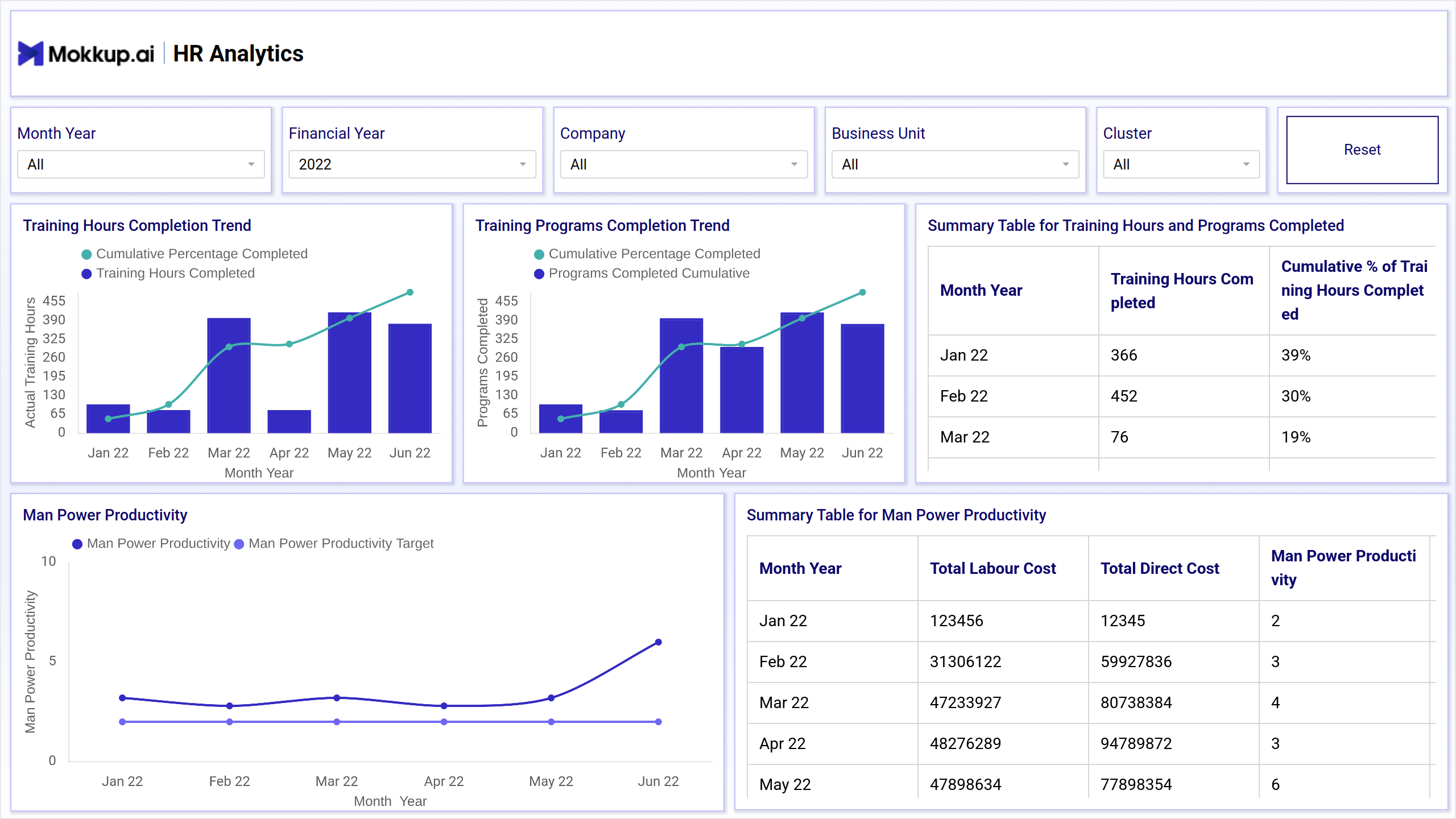Viewport: 1456px width, 819px height.
Task: Click the HR Analytics header title
Action: coord(238,54)
